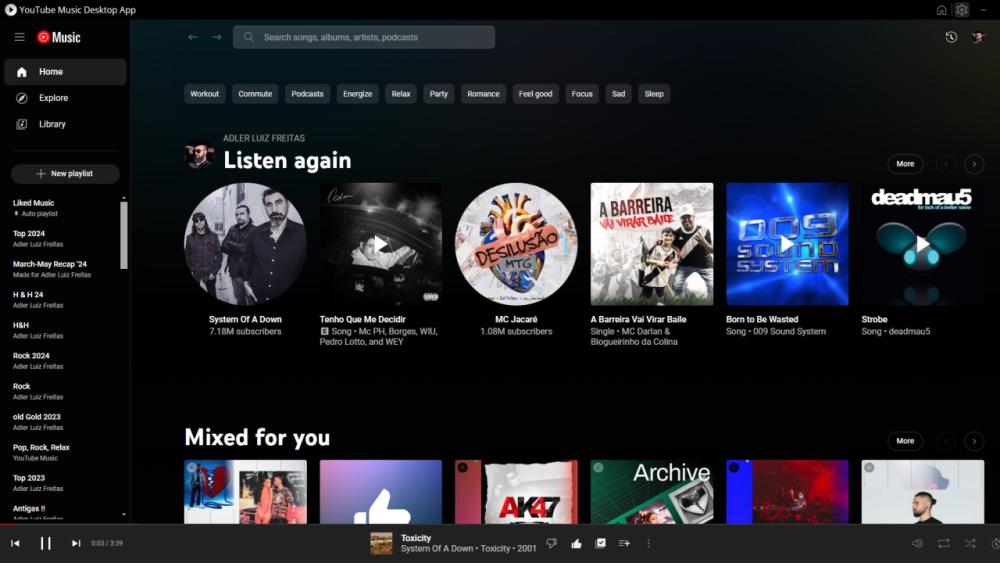
Task: Collapse the sidebar with hamburger menu
Action: [x=19, y=37]
